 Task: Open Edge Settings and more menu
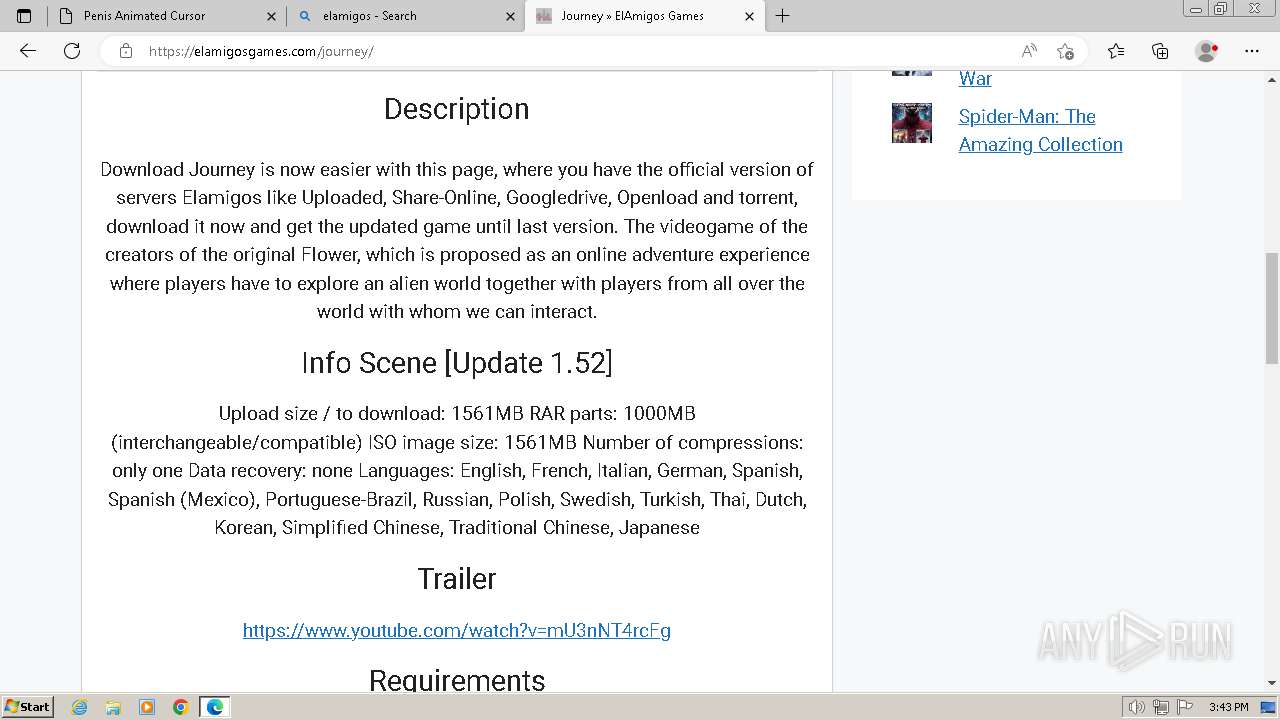pyautogui.click(x=1252, y=51)
